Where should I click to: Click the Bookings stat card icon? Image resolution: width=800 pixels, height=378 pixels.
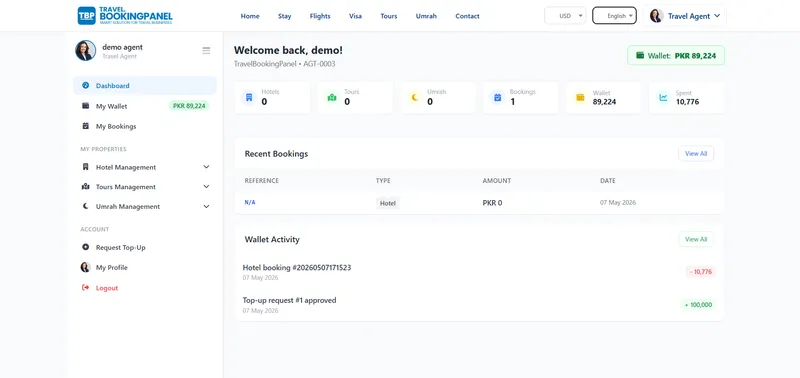(x=497, y=97)
